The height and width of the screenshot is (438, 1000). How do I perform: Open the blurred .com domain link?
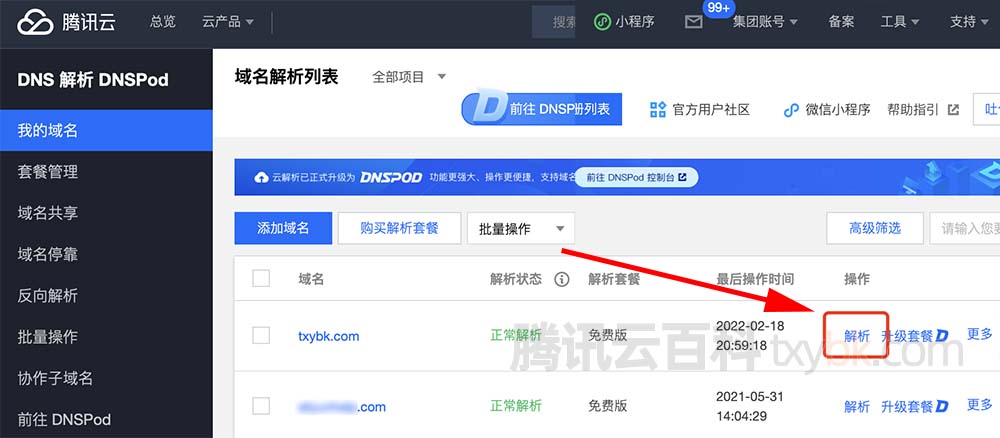tap(342, 407)
